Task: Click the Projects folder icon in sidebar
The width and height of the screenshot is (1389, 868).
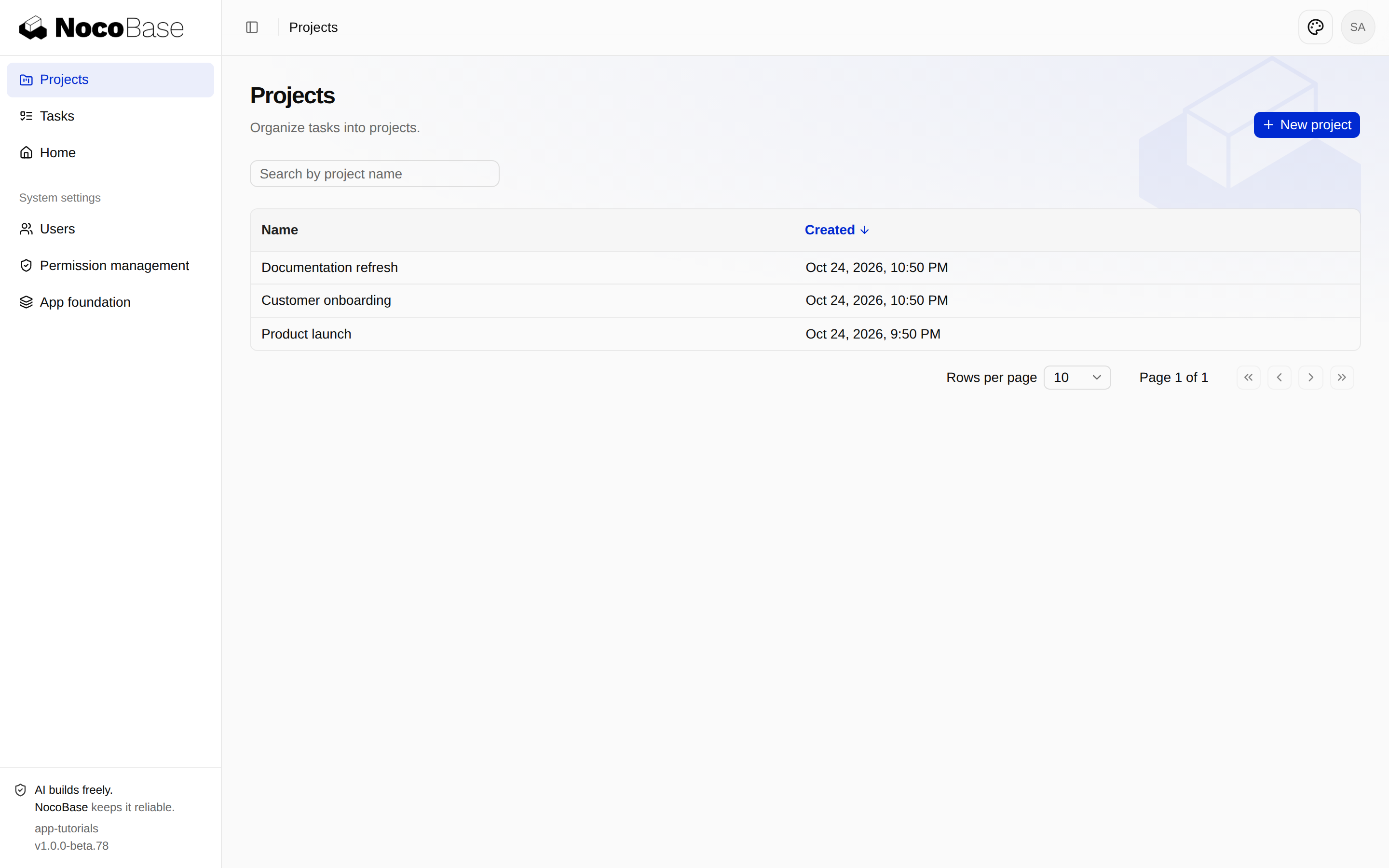Action: pyautogui.click(x=26, y=80)
